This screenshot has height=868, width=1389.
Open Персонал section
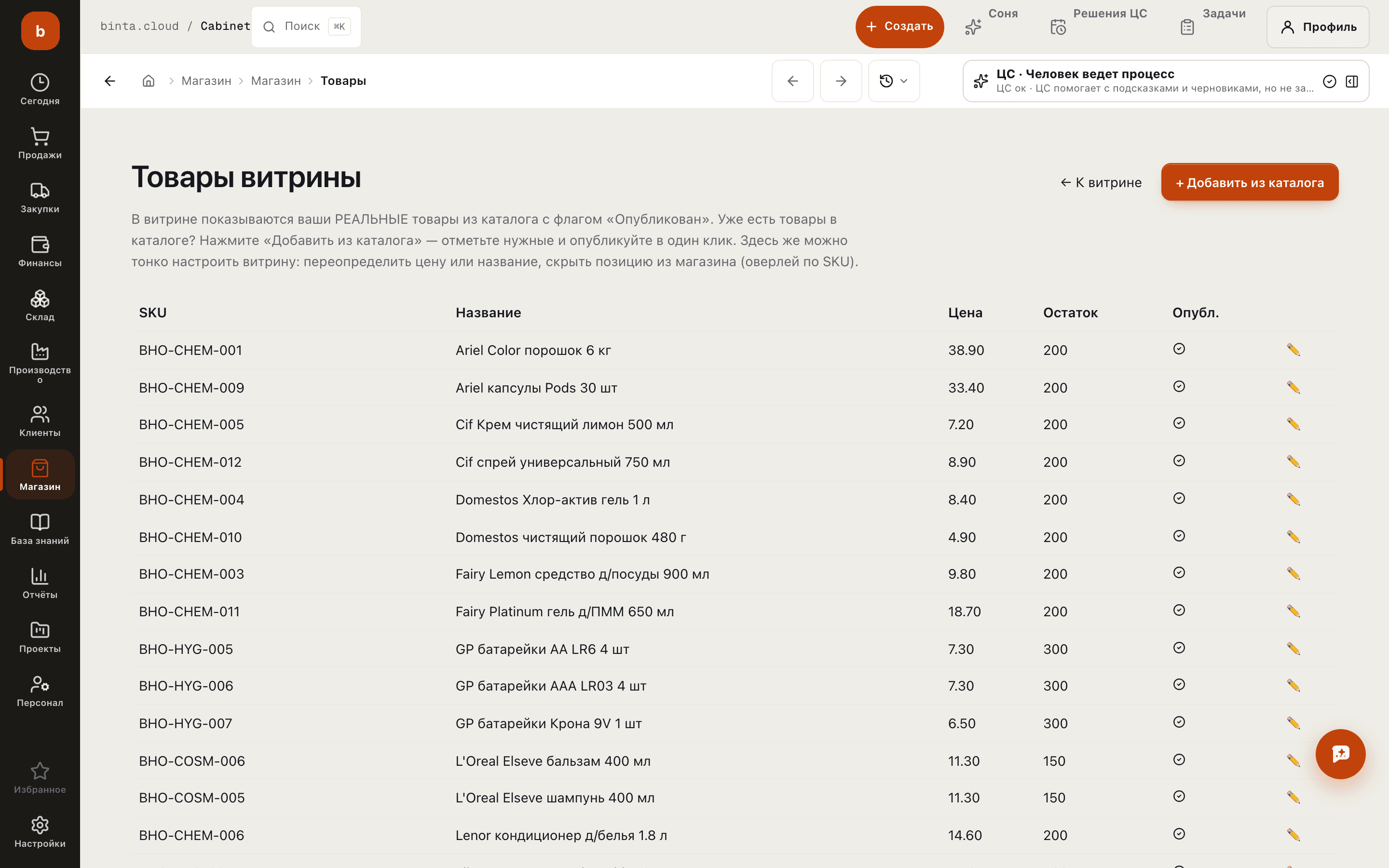pyautogui.click(x=40, y=691)
